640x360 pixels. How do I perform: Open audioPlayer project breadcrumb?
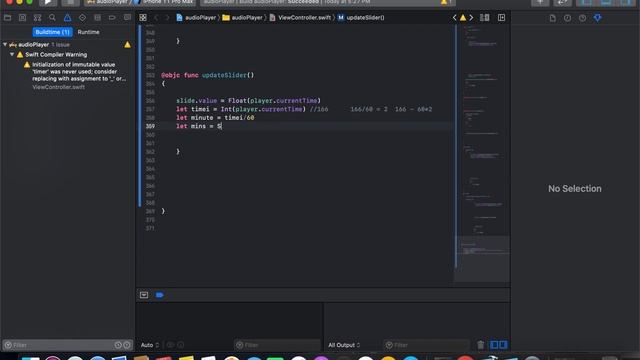[196, 18]
